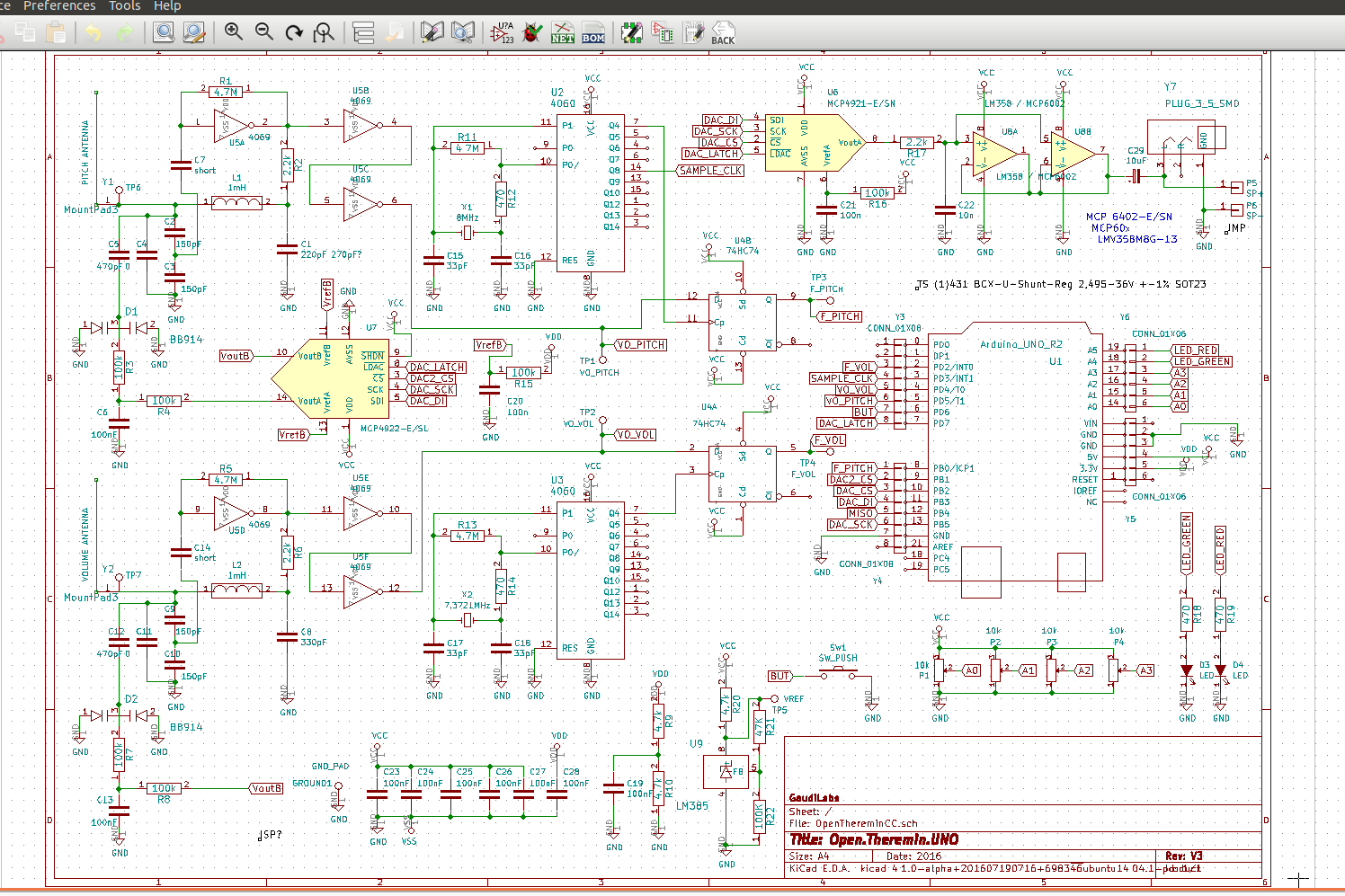Screen dimensions: 1345x896
Task: Select the Arduino_UNO_R2 component label
Action: (1020, 344)
